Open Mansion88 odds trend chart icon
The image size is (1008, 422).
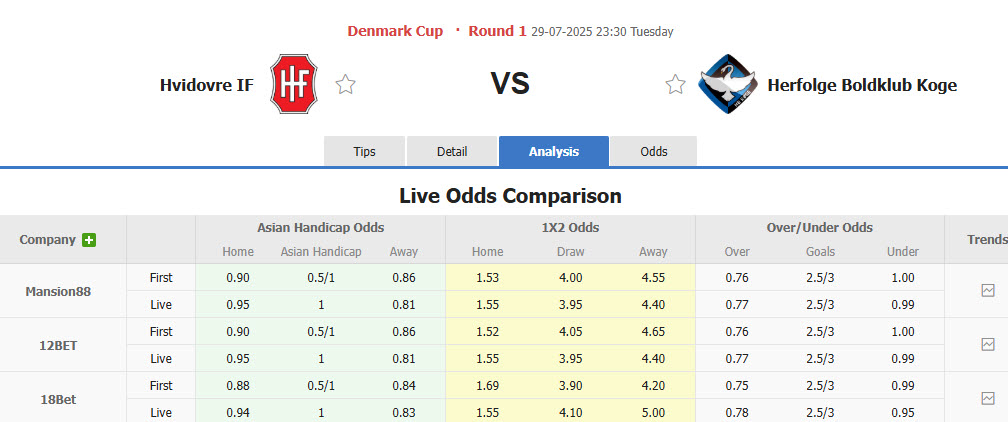[x=988, y=291]
